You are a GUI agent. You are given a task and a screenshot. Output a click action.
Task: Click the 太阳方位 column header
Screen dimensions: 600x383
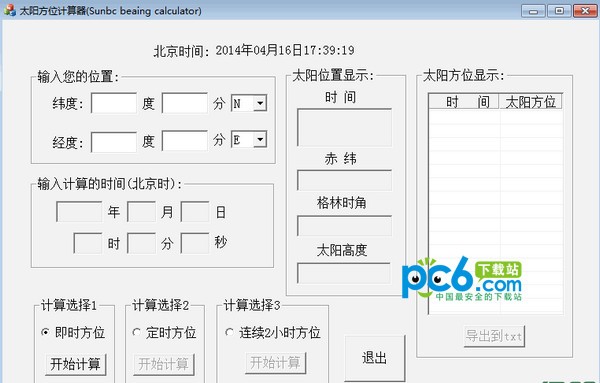[531, 102]
